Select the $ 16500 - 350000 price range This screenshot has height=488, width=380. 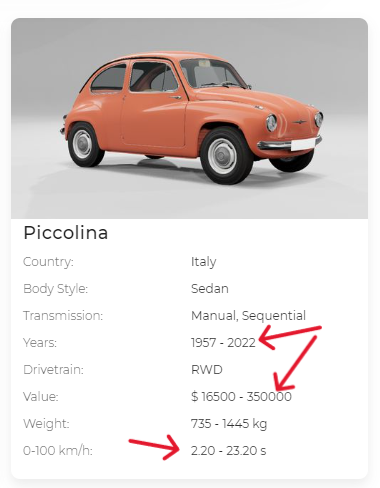click(241, 397)
